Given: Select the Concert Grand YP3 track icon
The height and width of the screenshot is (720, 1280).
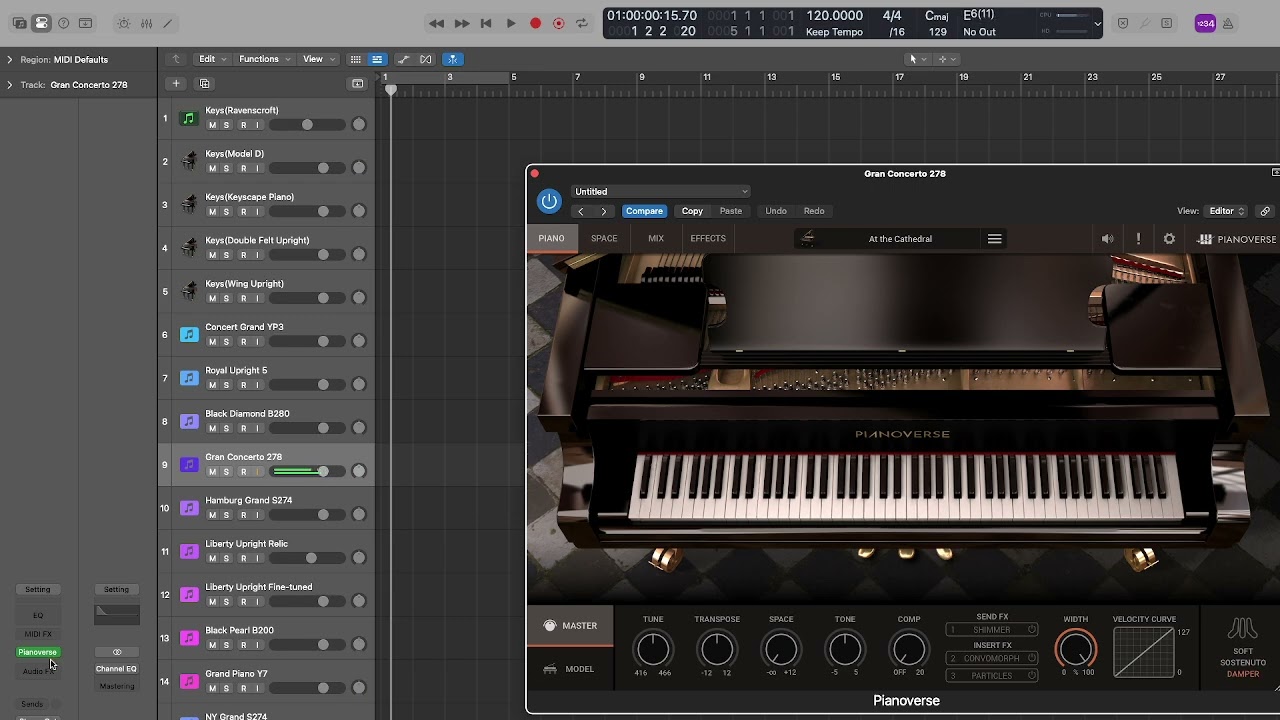Looking at the screenshot, I should click(x=188, y=335).
